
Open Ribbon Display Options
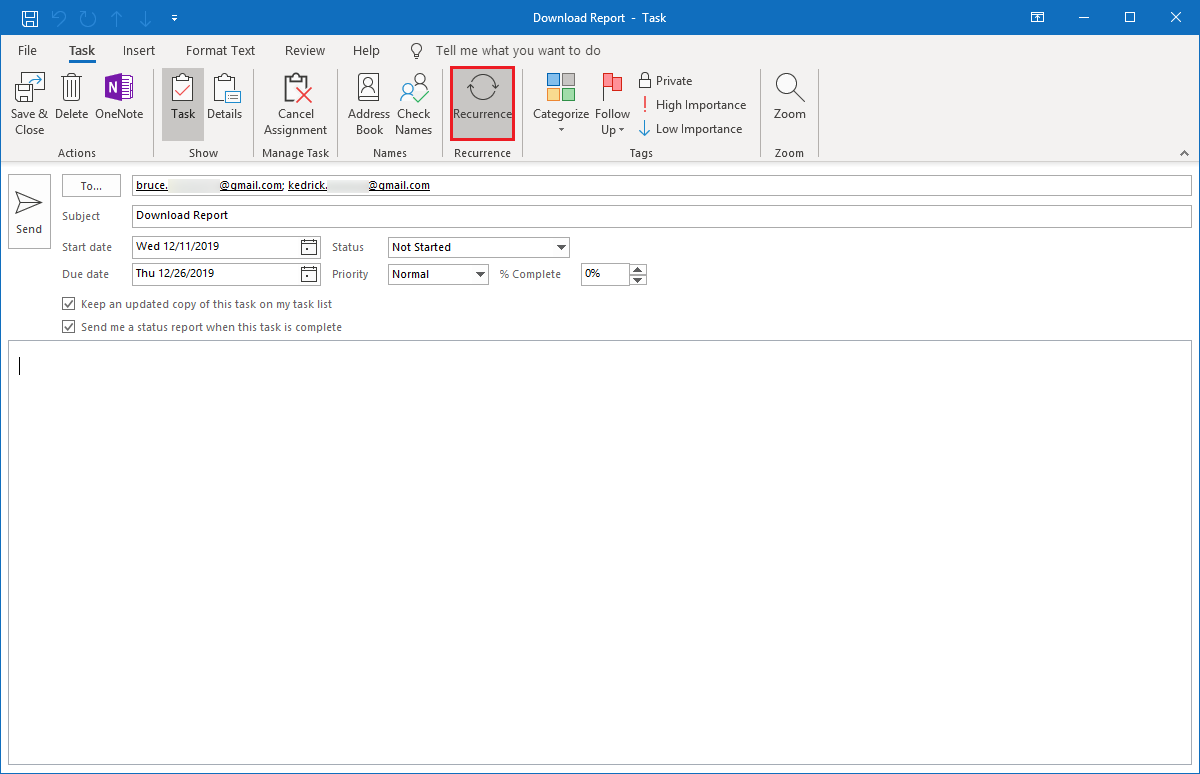[1038, 17]
